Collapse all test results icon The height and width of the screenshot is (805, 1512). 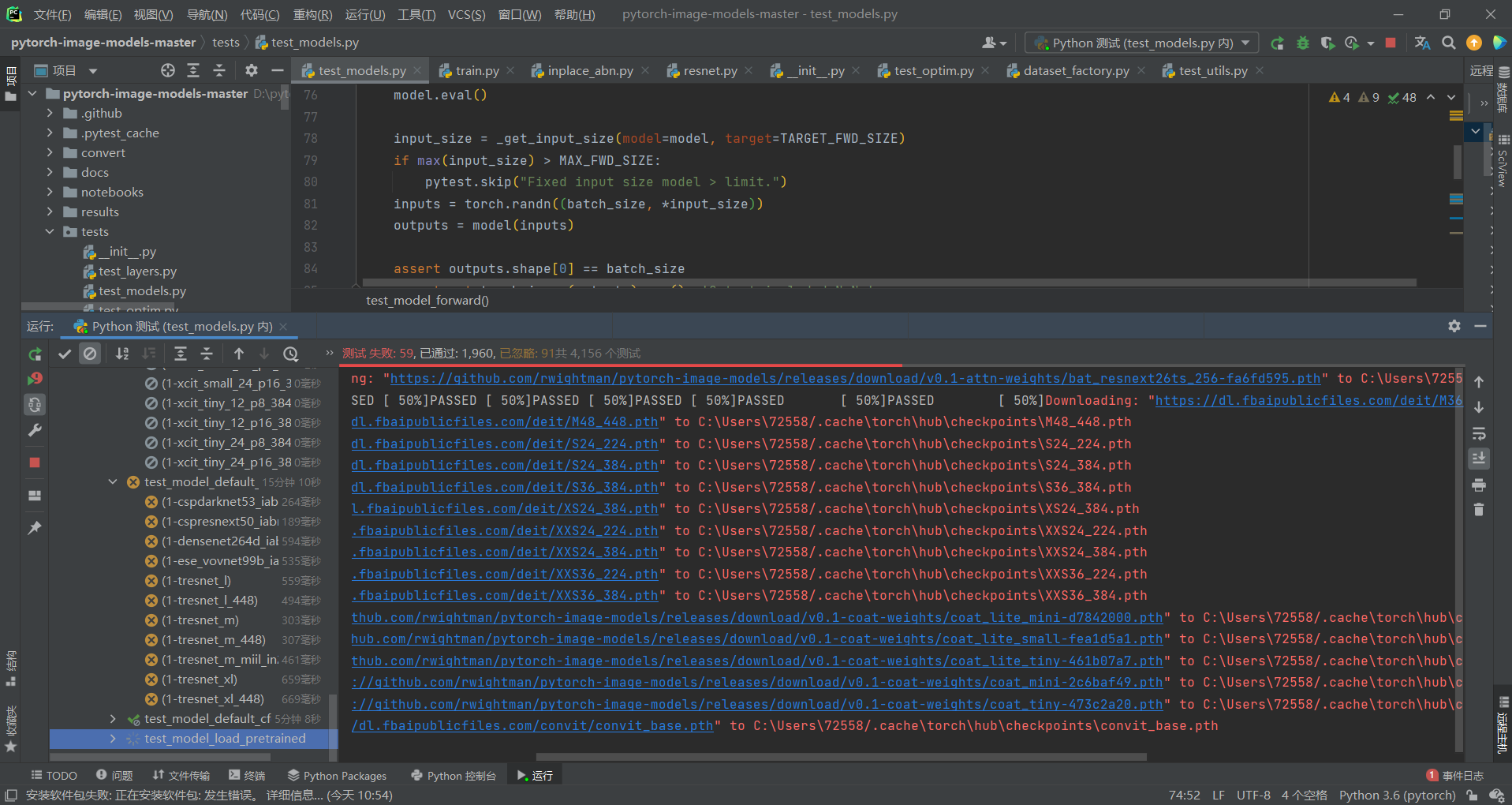pyautogui.click(x=207, y=354)
